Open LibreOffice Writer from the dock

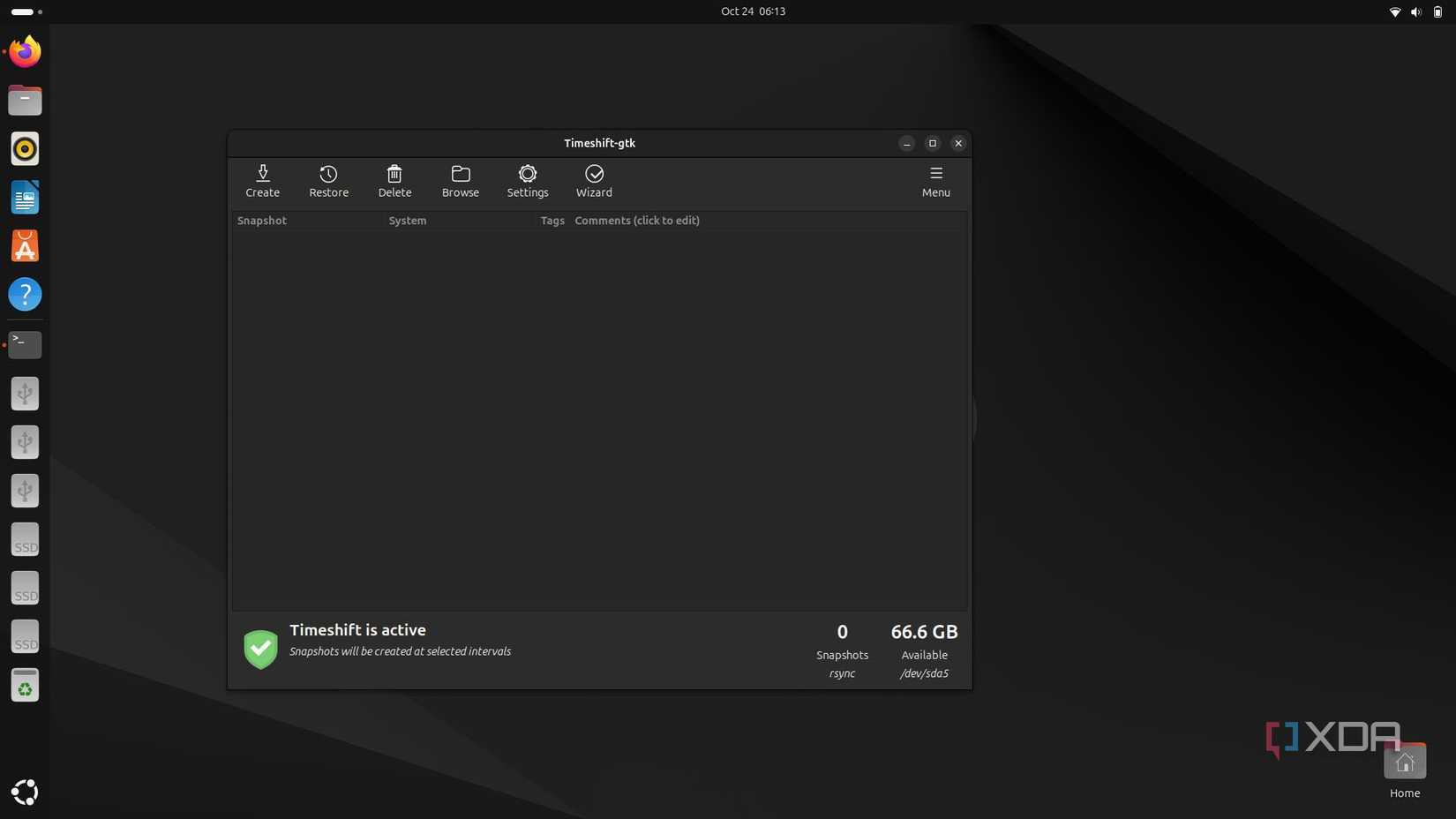click(25, 197)
